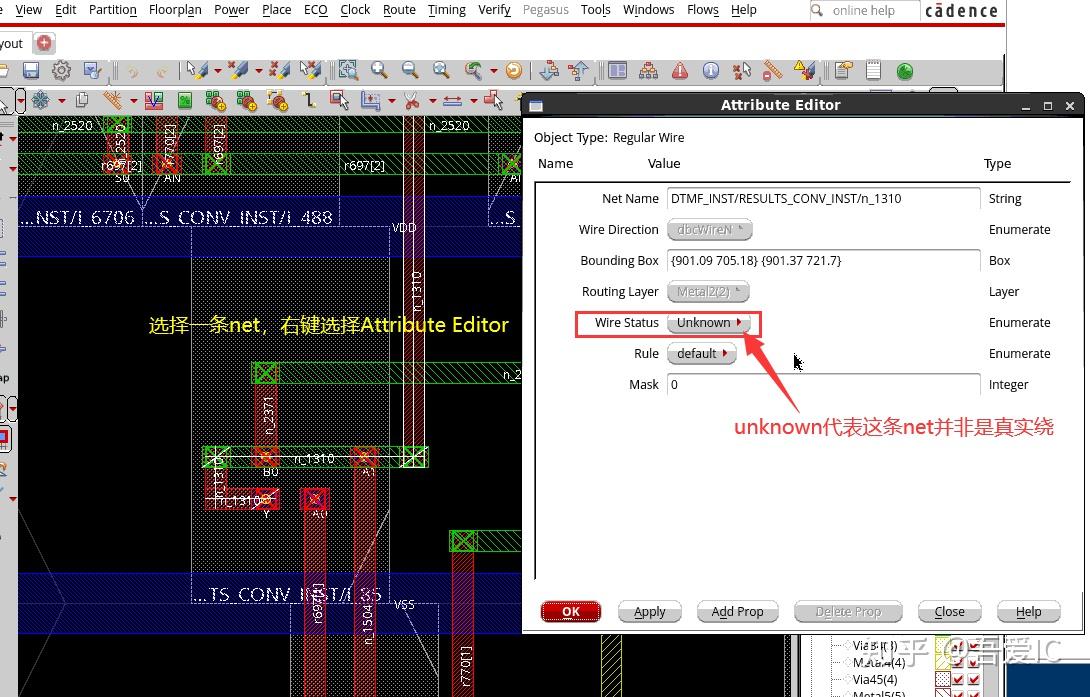Click the Via45(4) dotted pattern swatch
1090x697 pixels.
[942, 680]
